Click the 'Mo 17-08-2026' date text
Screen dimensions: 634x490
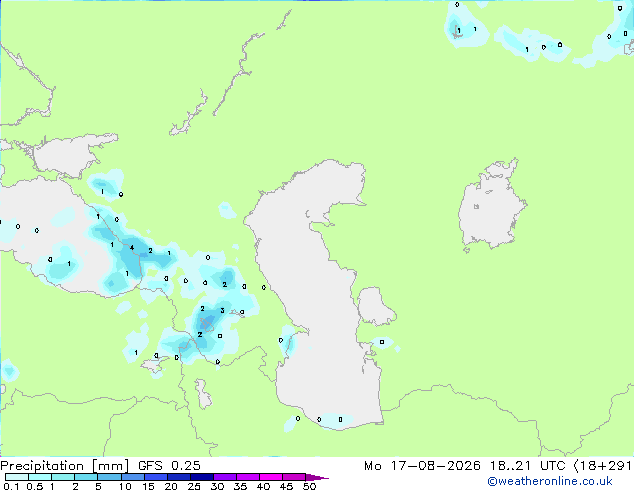pyautogui.click(x=422, y=466)
